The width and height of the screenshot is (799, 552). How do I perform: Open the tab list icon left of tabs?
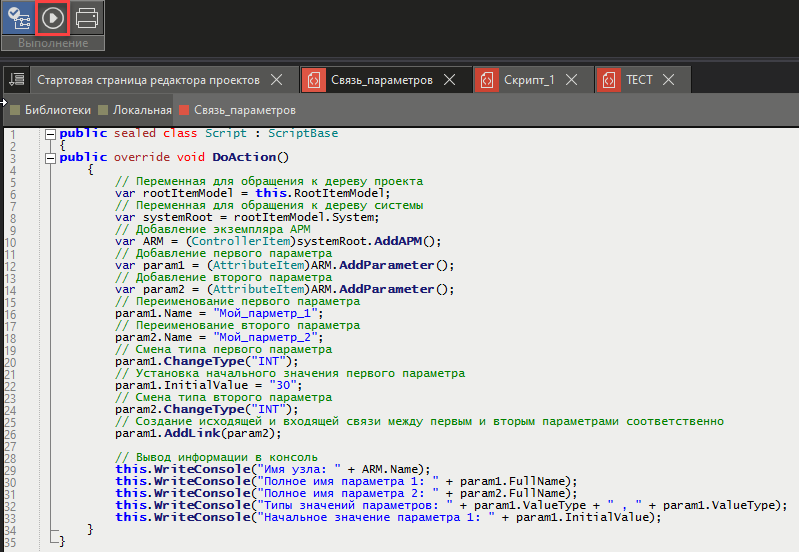point(15,80)
